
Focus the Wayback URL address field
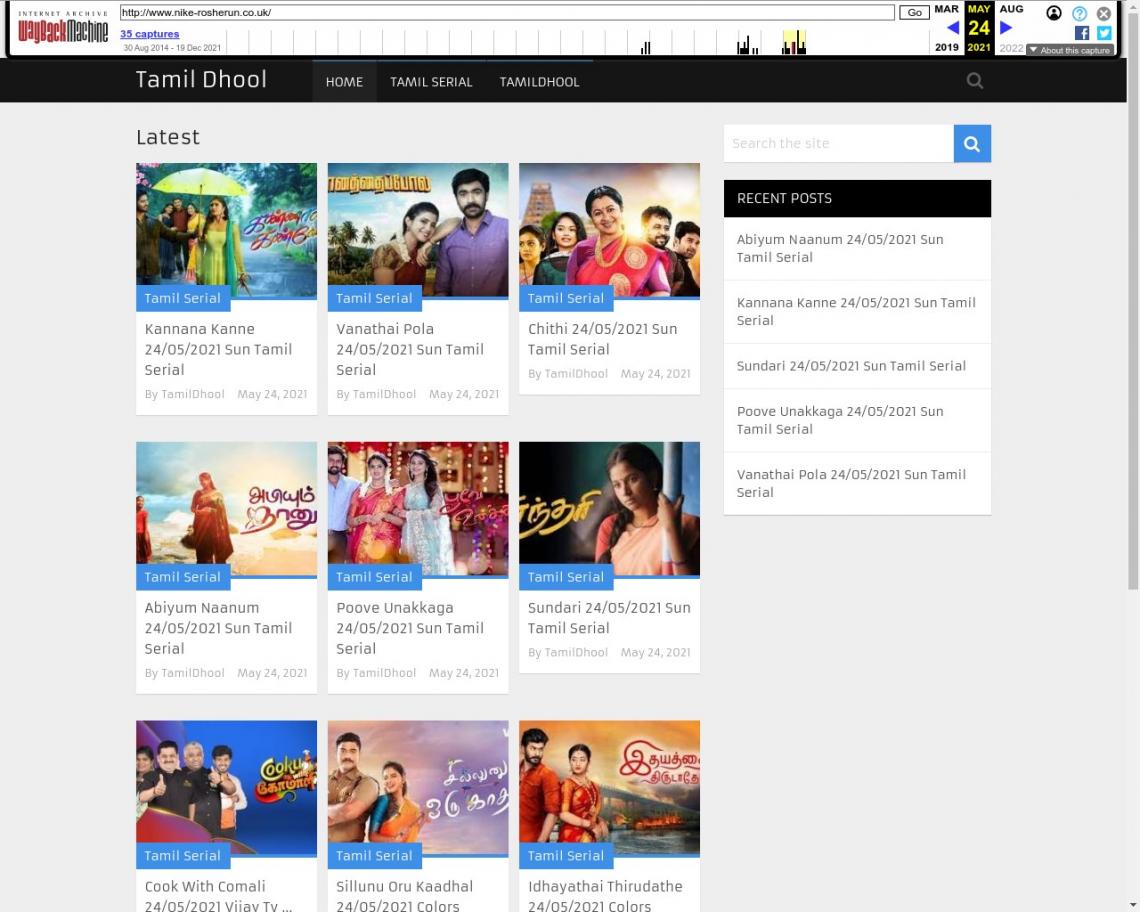tap(507, 12)
